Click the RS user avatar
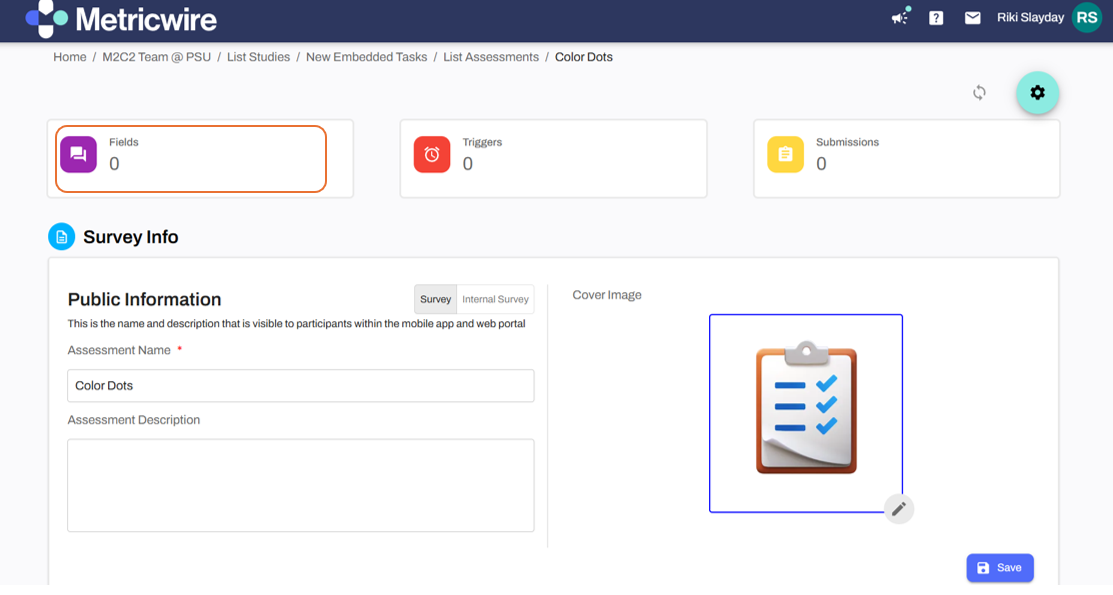 [x=1087, y=18]
